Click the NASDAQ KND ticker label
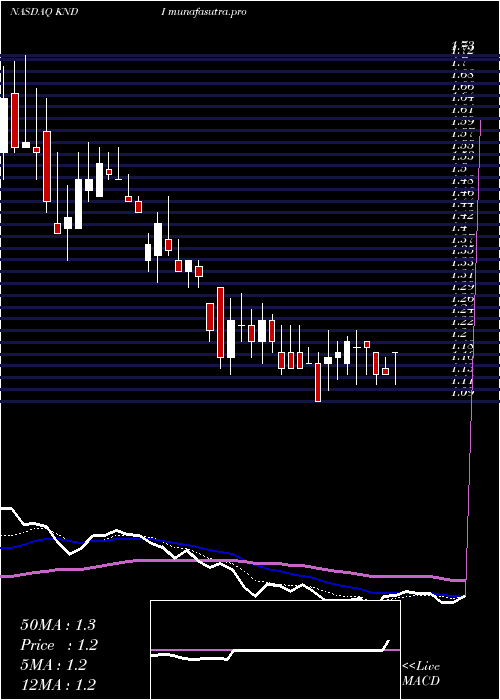Screen dimensions: 500x700 tap(44, 12)
